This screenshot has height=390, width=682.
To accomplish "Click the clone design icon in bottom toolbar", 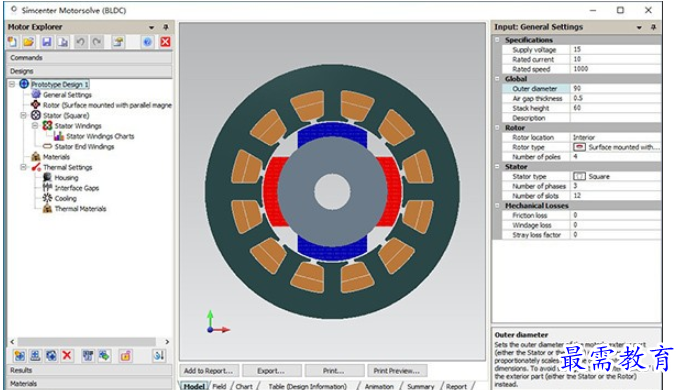I will pyautogui.click(x=35, y=356).
